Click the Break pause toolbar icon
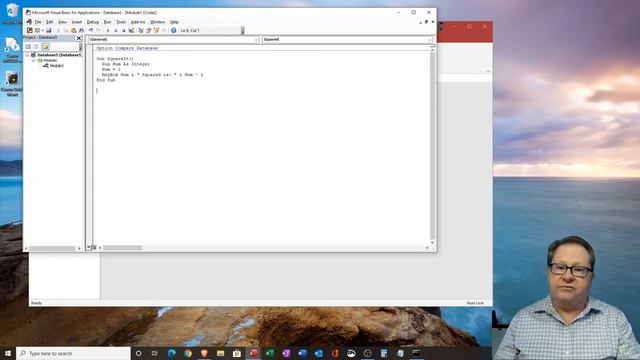 click(116, 31)
